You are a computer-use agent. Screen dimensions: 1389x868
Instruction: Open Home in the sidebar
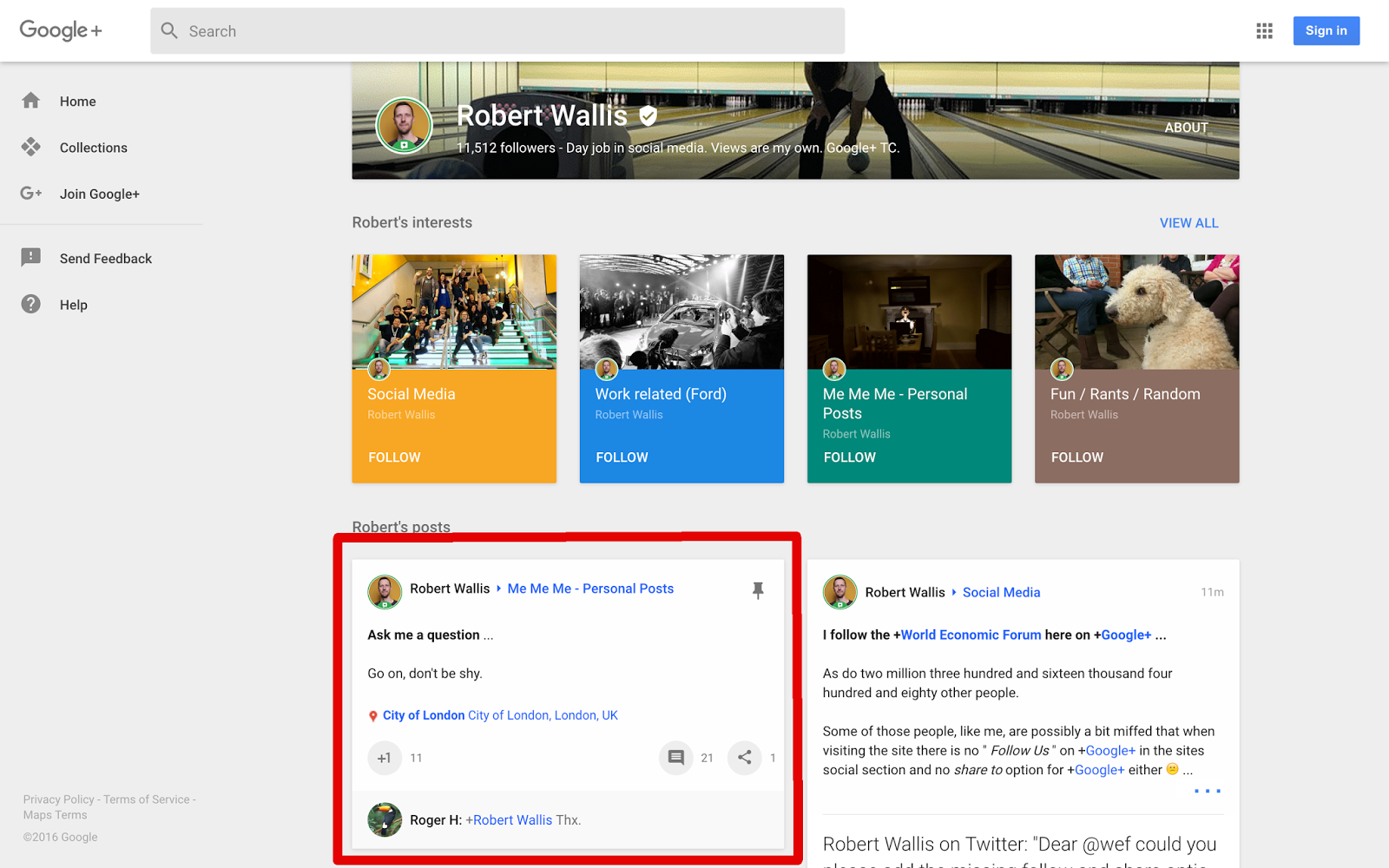point(78,102)
